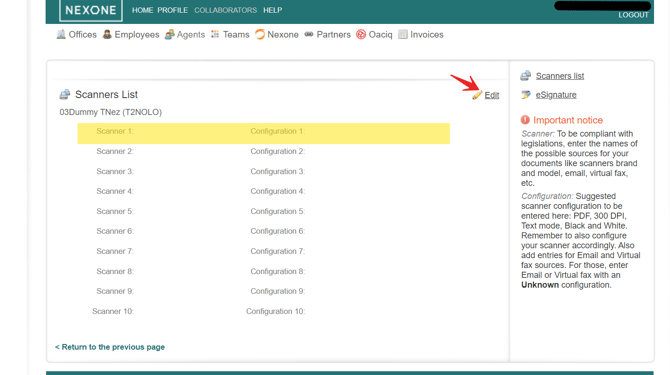670x375 pixels.
Task: Click the 'Important notice' heading
Action: pyautogui.click(x=568, y=120)
